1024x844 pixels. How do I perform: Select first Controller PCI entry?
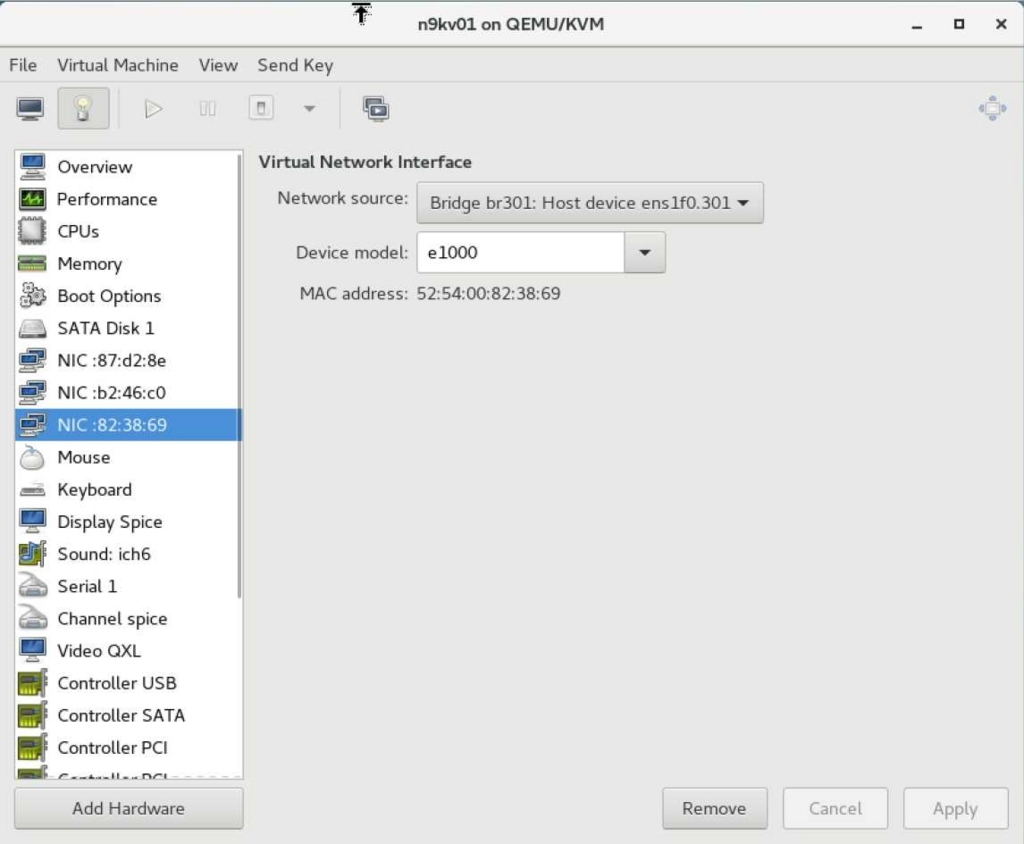click(127, 747)
